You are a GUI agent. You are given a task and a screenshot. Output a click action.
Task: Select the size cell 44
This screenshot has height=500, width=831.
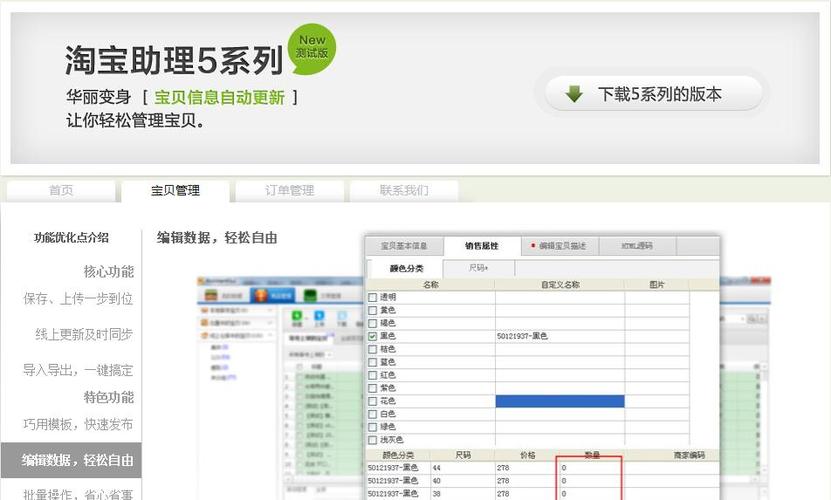point(462,468)
